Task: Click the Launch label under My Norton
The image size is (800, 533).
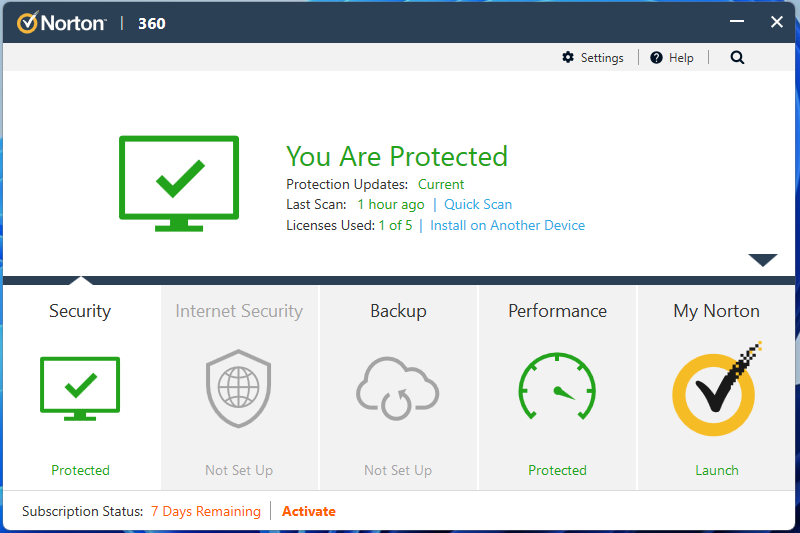Action: click(716, 470)
